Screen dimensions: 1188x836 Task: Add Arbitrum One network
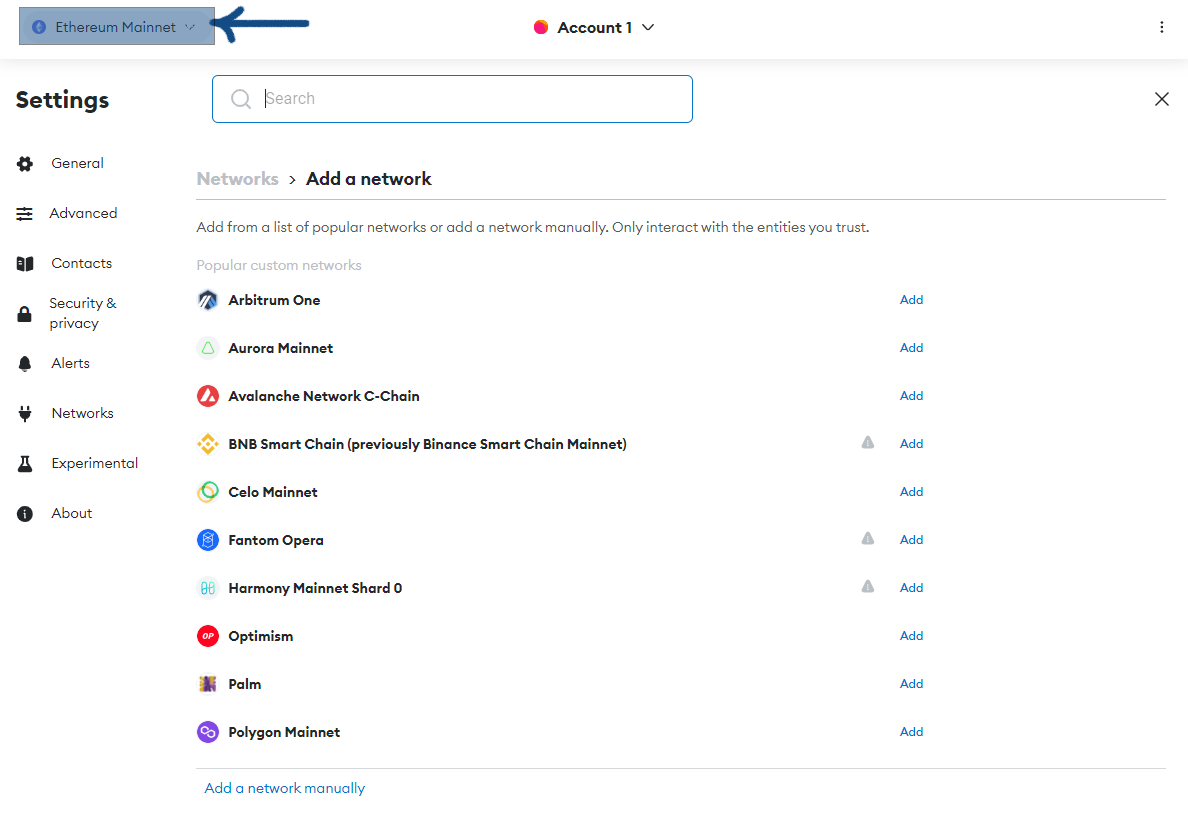click(911, 299)
